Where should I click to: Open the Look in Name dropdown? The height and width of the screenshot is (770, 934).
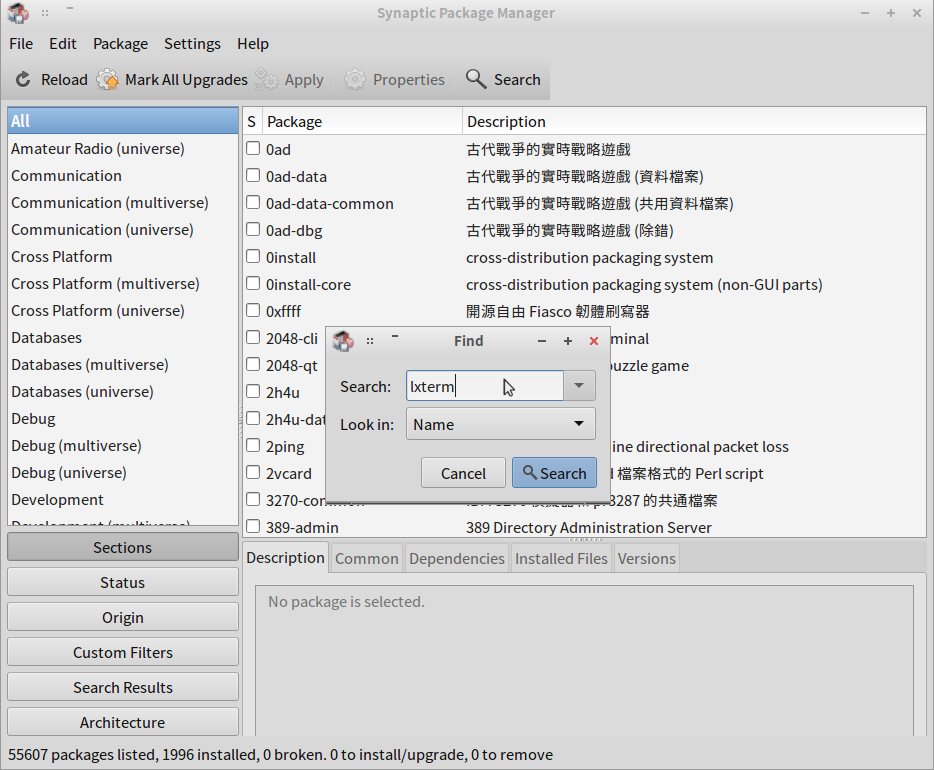(500, 424)
